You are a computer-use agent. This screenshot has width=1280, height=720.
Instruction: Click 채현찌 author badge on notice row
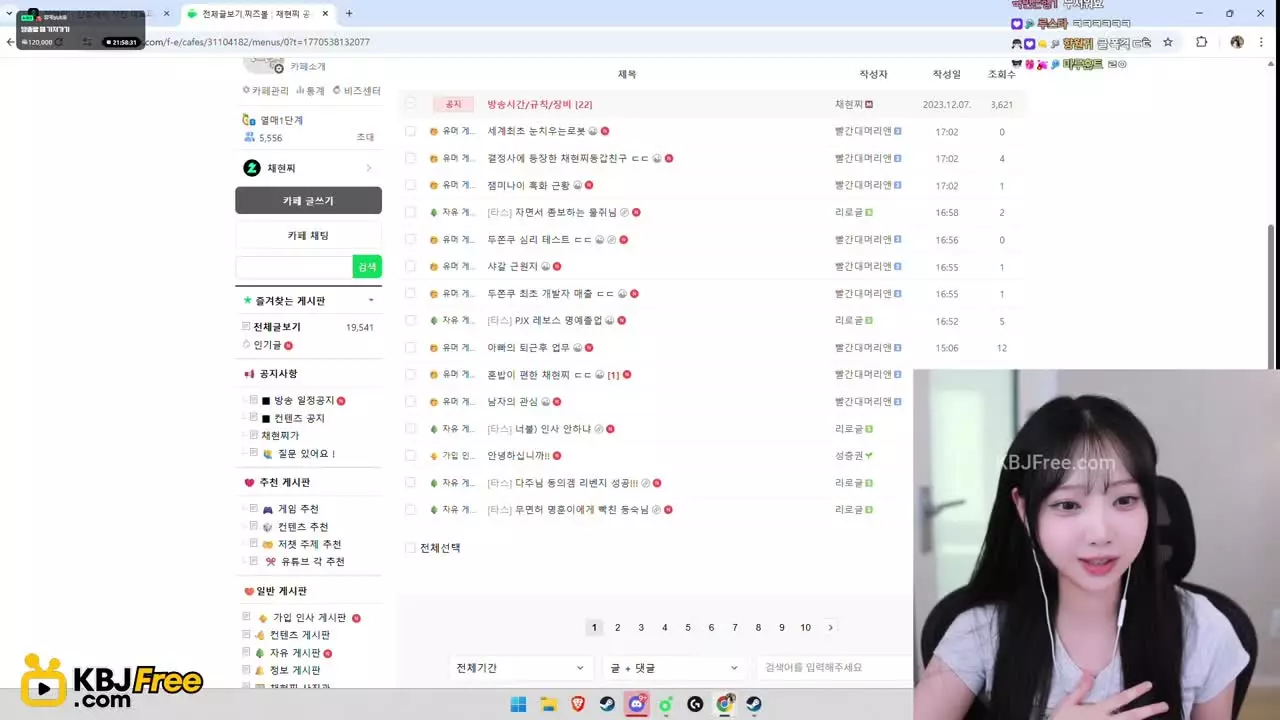pyautogui.click(x=869, y=104)
